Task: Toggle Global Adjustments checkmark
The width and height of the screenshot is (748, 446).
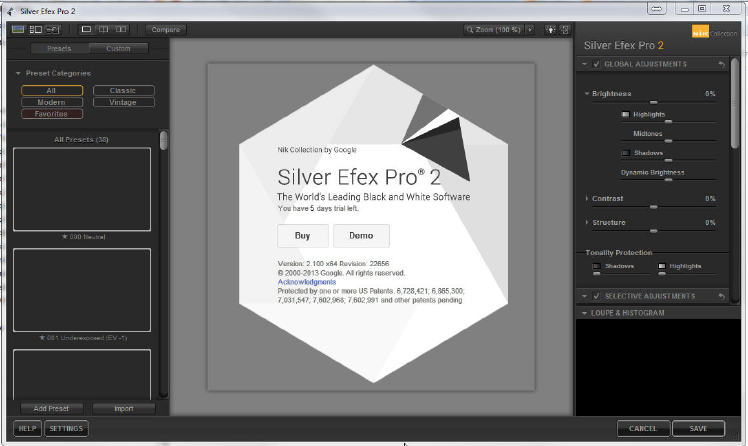Action: 596,64
